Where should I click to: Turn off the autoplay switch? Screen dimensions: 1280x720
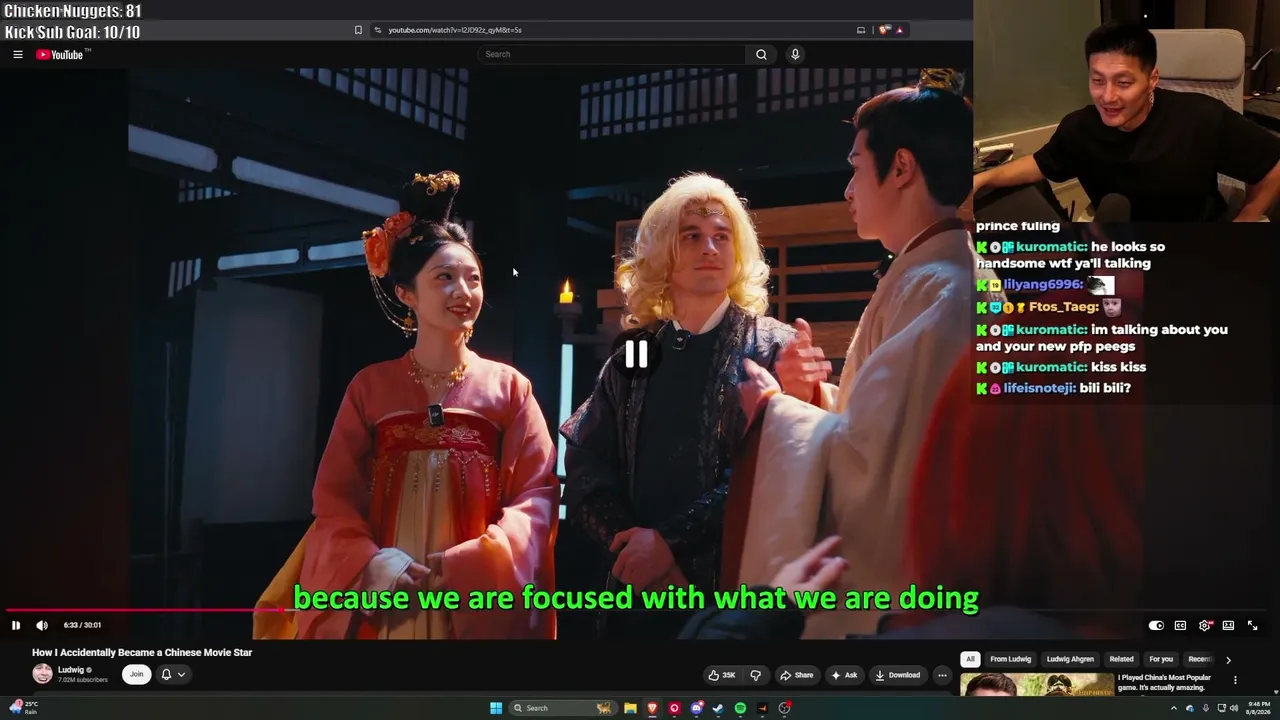[x=1156, y=625]
